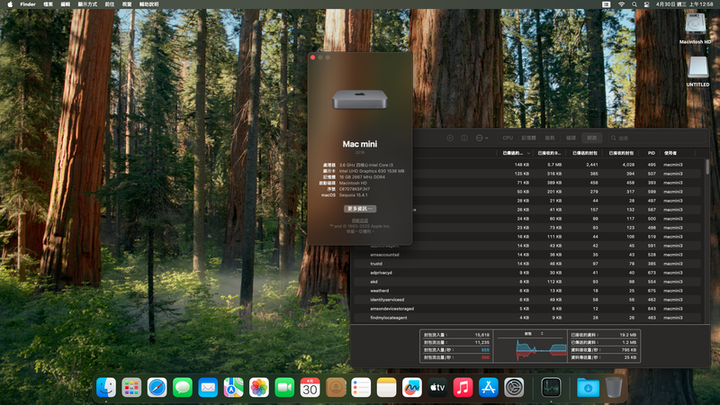Open Maps from the Dock
Screen dimensions: 720x405
233,388
